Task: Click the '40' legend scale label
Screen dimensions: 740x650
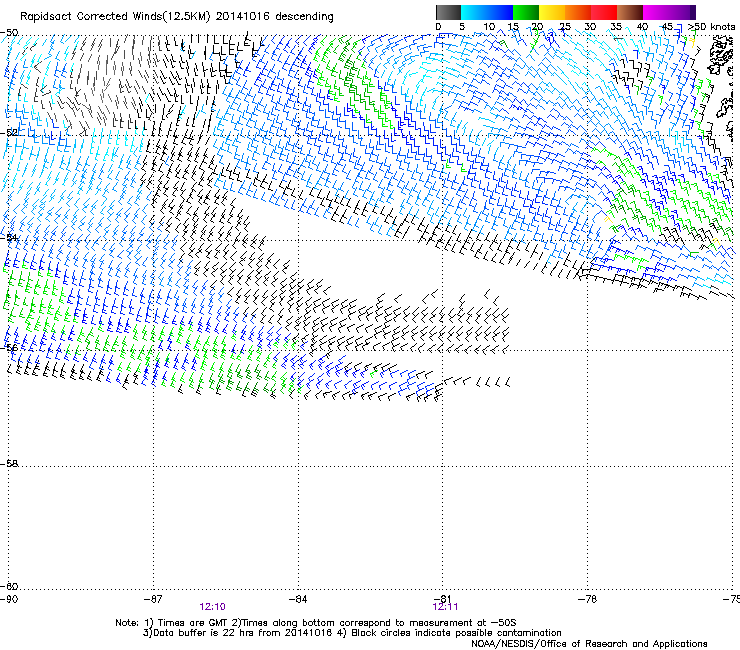Action: pyautogui.click(x=642, y=27)
